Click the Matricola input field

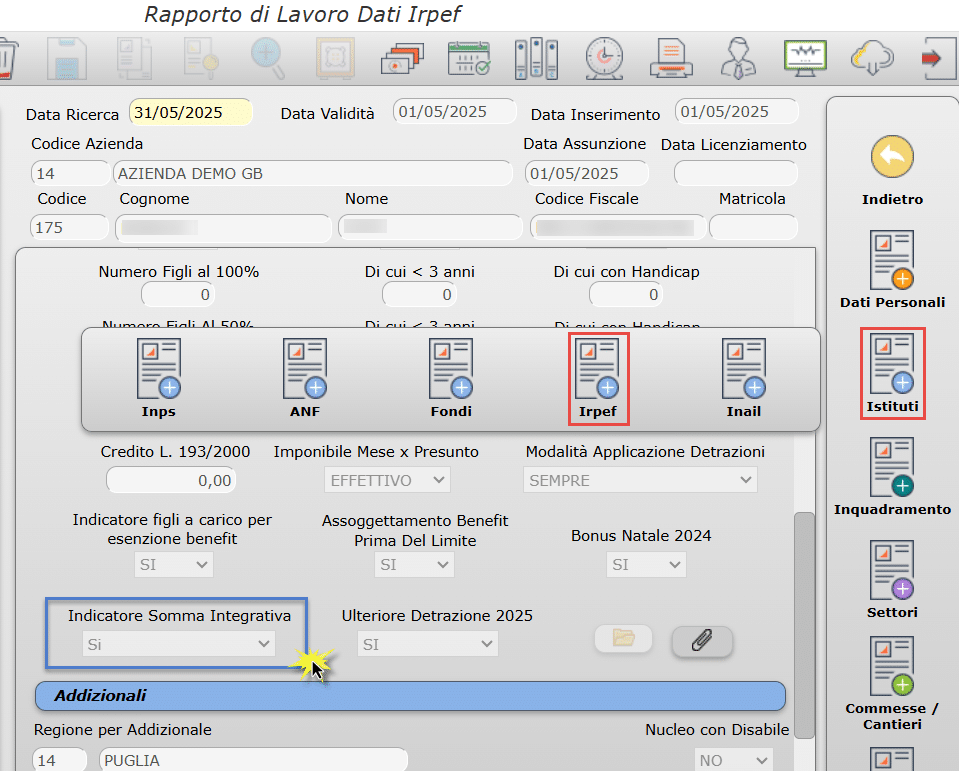(x=754, y=227)
